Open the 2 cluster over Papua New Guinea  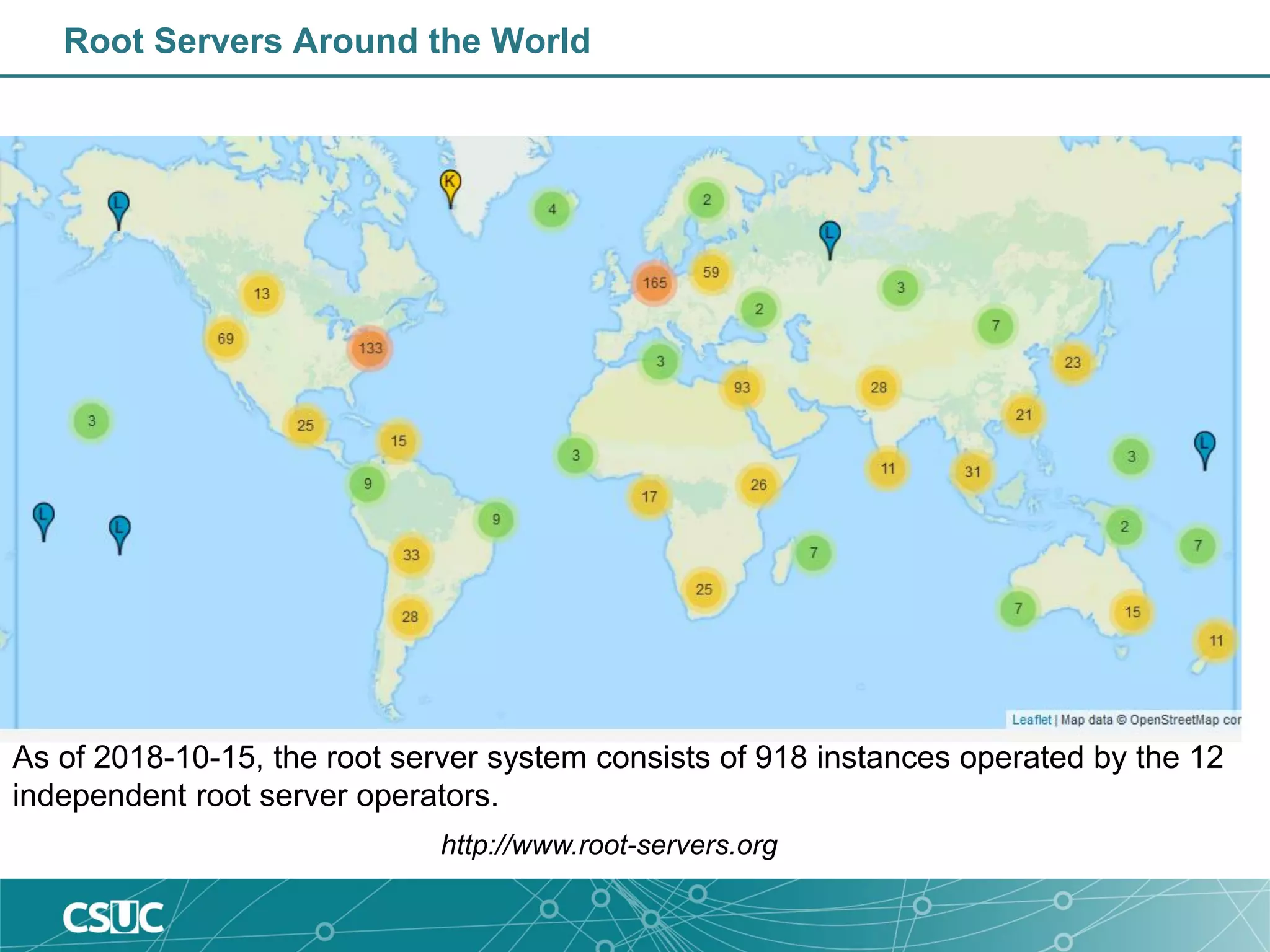pyautogui.click(x=1124, y=527)
